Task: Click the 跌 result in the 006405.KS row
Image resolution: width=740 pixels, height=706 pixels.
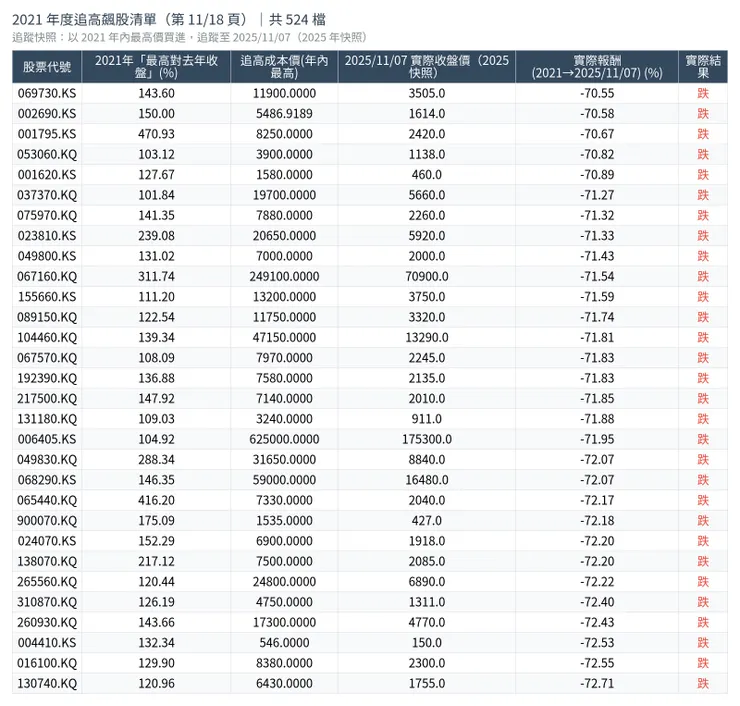Action: tap(703, 439)
